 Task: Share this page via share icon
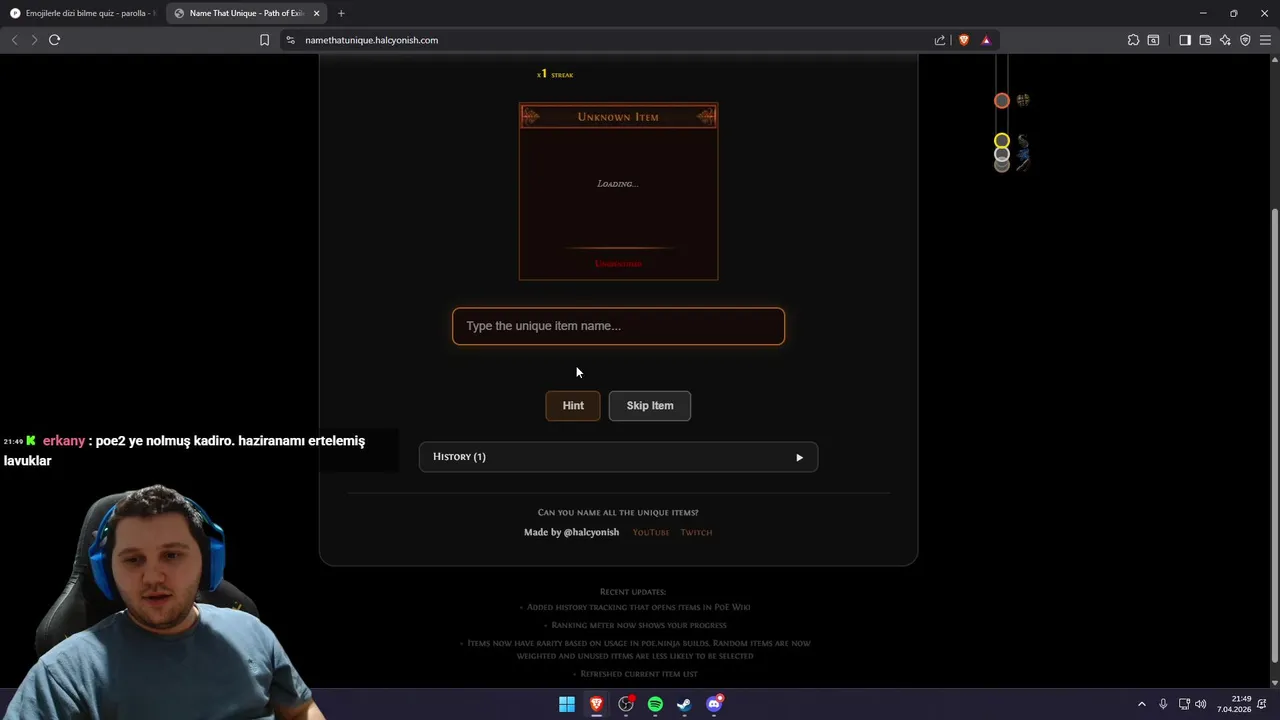[940, 40]
